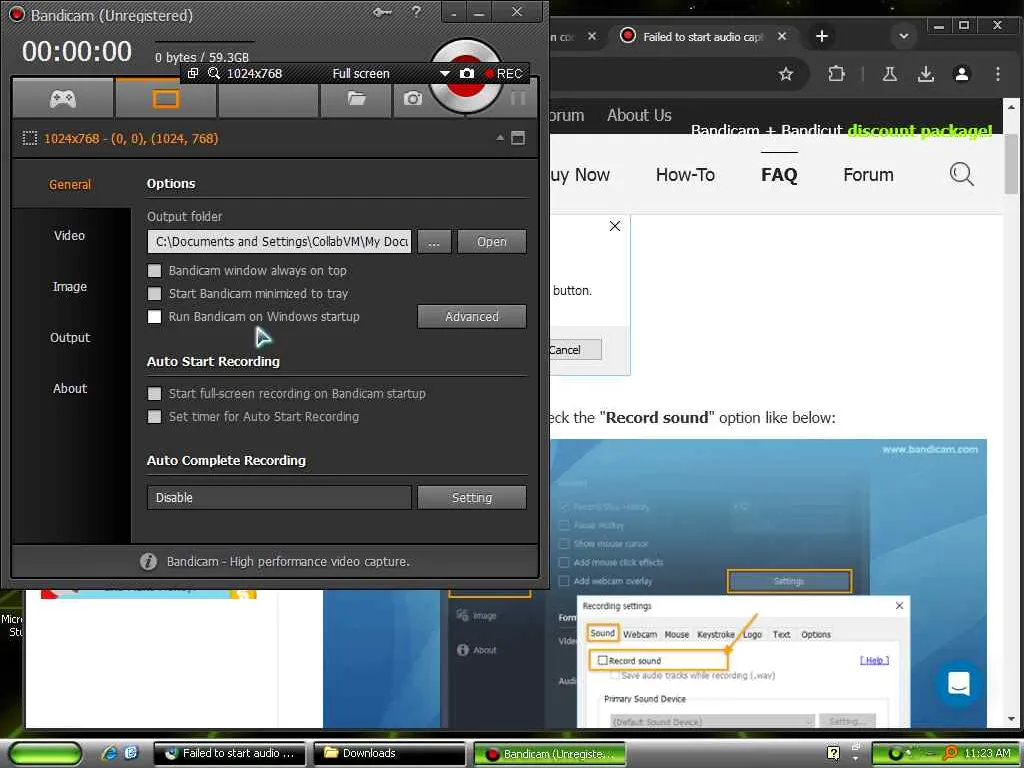Enable Set timer for Auto Start Recording

[x=154, y=416]
